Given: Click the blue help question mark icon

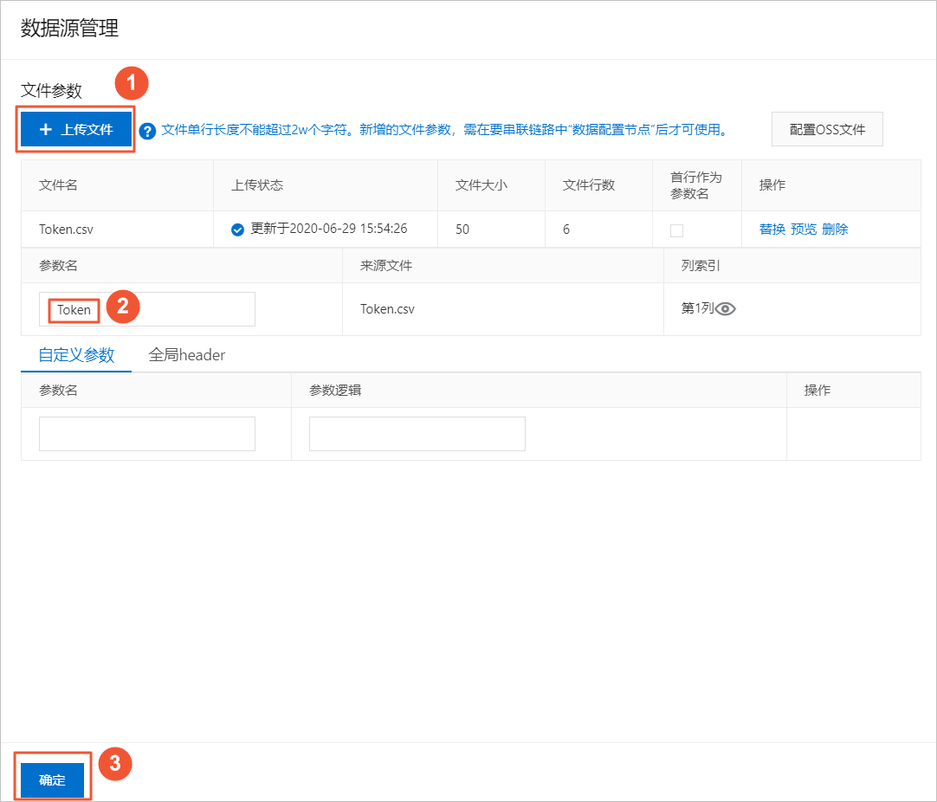Looking at the screenshot, I should coord(148,131).
